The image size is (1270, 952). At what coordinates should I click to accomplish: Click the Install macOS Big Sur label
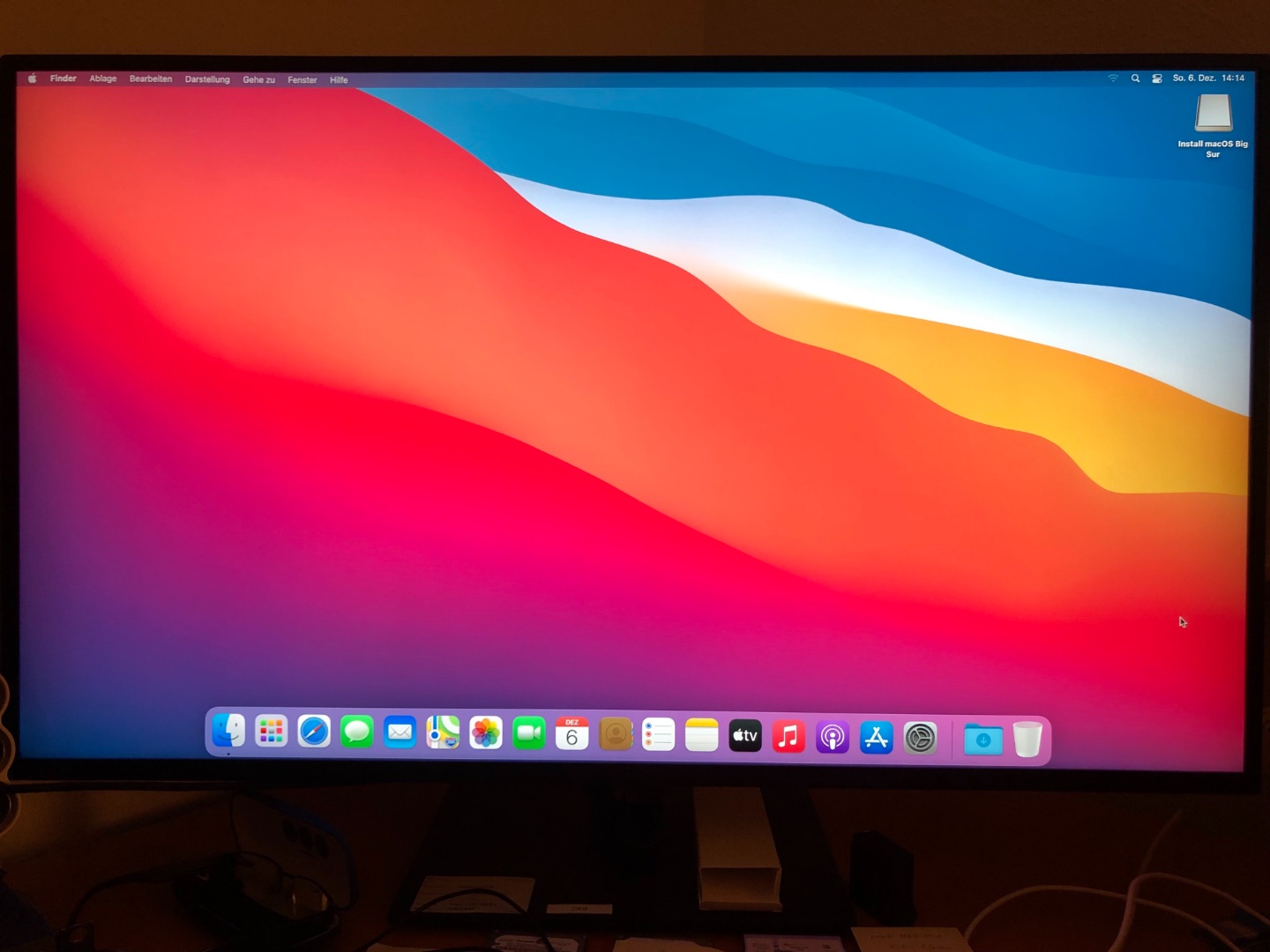click(1213, 149)
